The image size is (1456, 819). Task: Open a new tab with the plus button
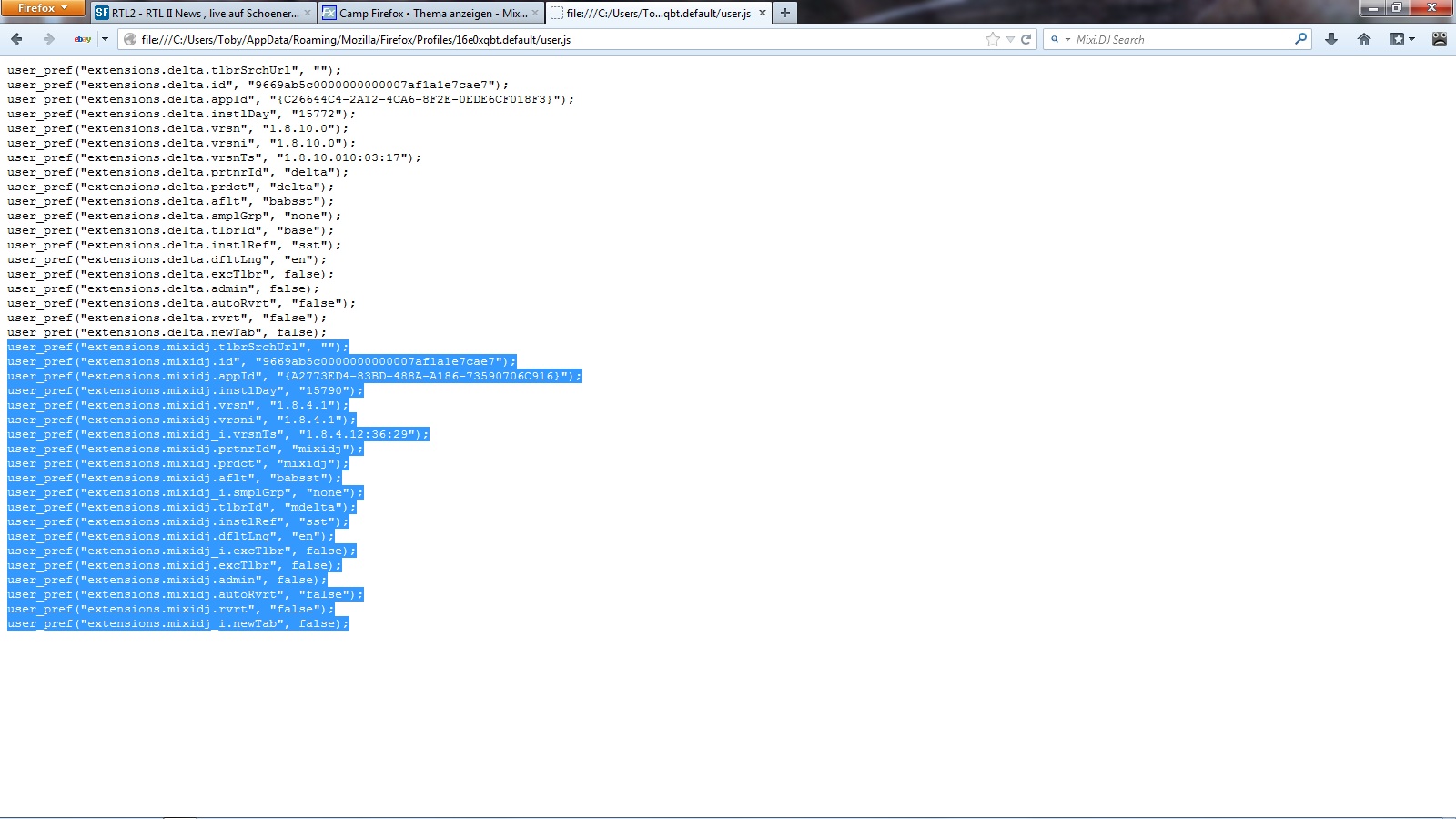tap(785, 13)
